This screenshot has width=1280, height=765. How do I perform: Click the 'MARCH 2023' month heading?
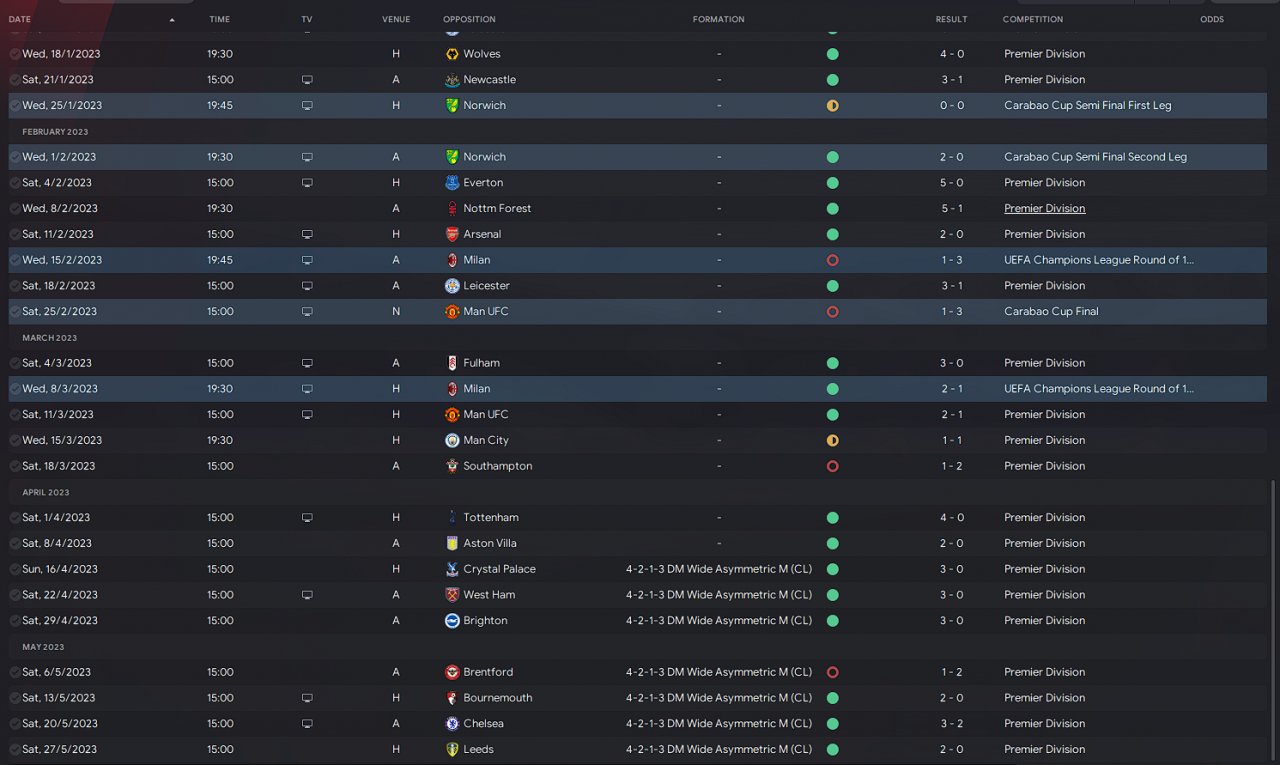coord(50,338)
